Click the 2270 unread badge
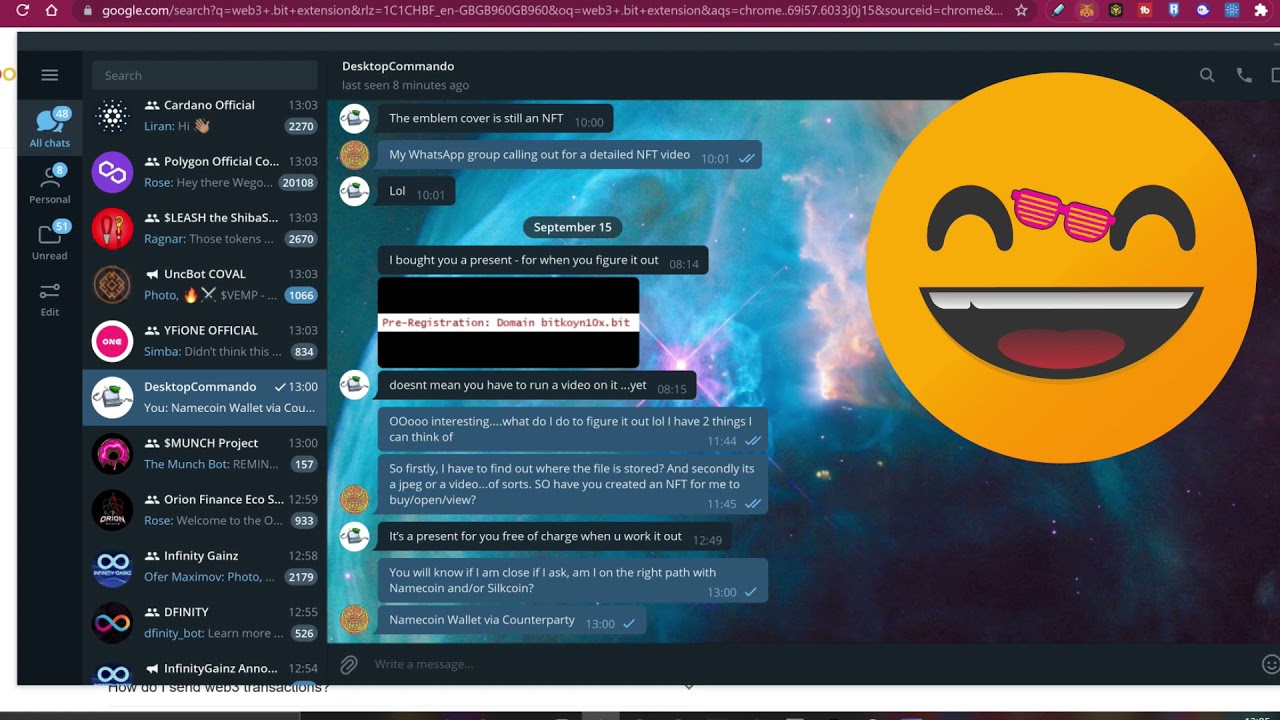Viewport: 1280px width, 720px height. (301, 127)
